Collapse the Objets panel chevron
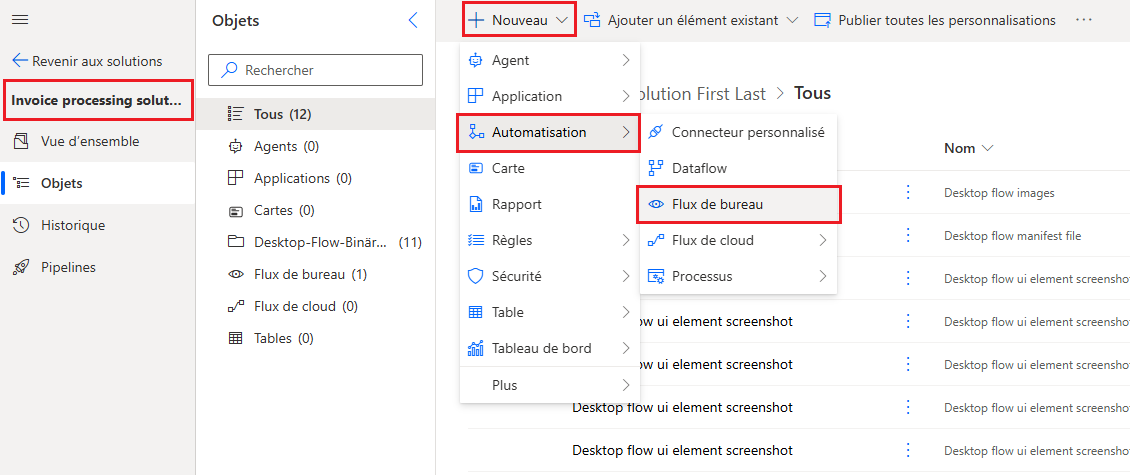Image resolution: width=1130 pixels, height=475 pixels. [413, 20]
